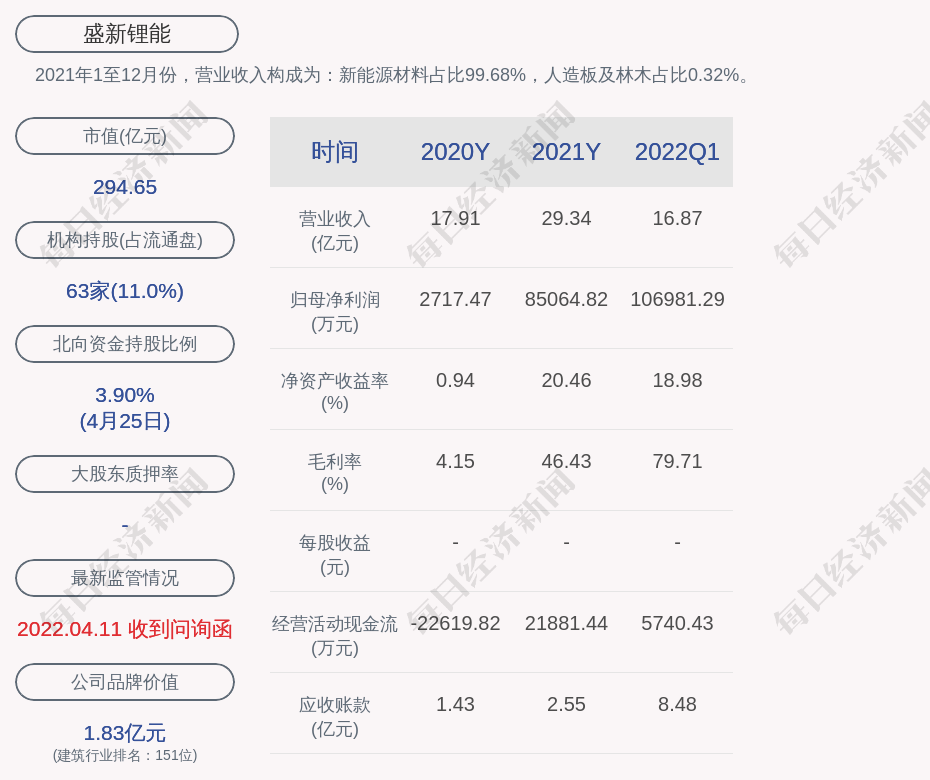Screen dimensions: 930x780
Task: Click the 盛新锂能 company name pill
Action: (x=127, y=34)
